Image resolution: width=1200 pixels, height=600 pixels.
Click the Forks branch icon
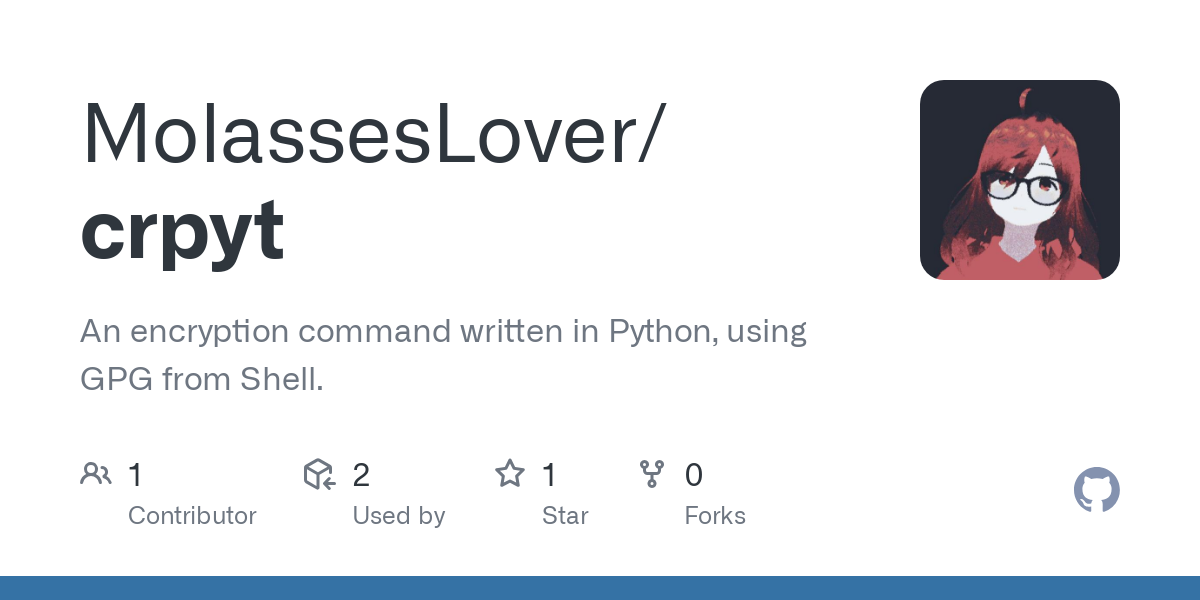pyautogui.click(x=652, y=474)
